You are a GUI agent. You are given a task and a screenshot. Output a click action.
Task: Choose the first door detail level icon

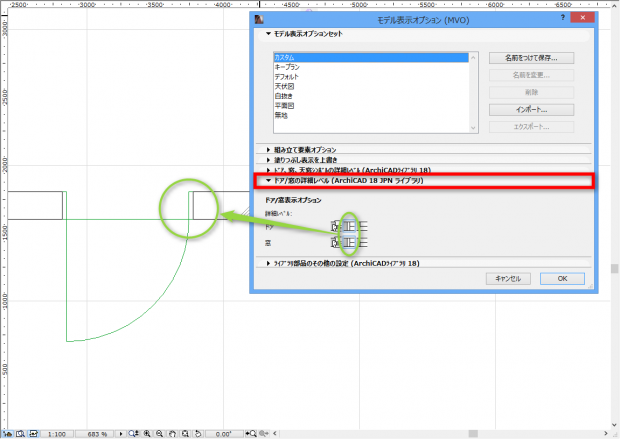click(x=336, y=226)
